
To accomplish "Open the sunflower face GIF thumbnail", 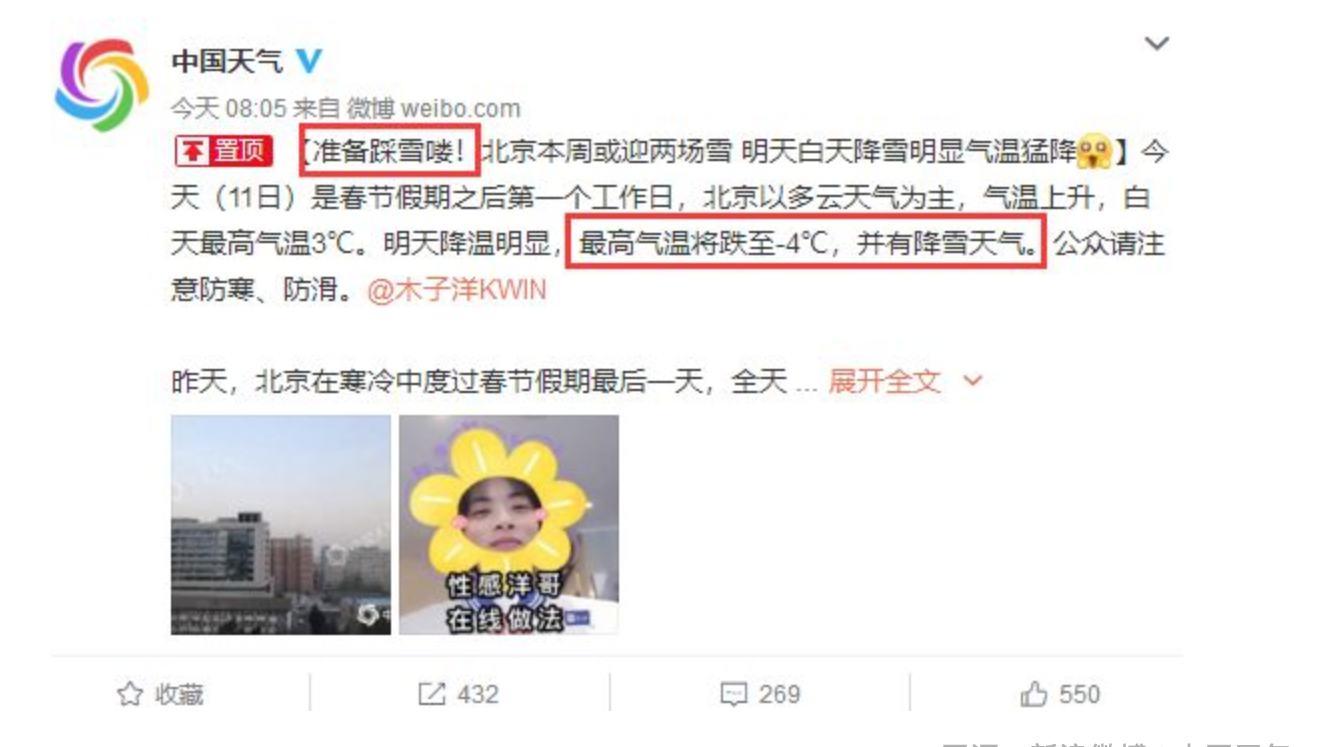I will pos(509,525).
